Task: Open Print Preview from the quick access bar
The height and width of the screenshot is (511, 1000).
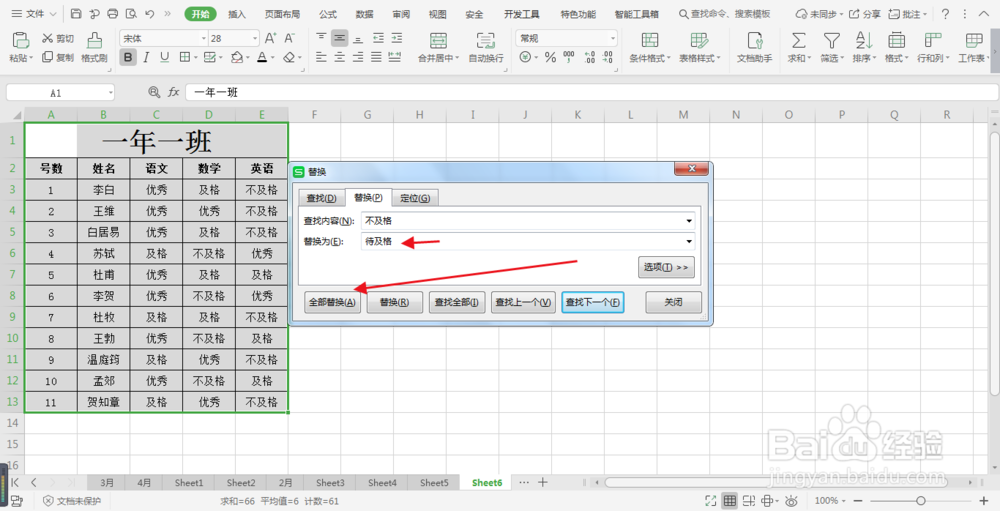Action: tap(131, 13)
